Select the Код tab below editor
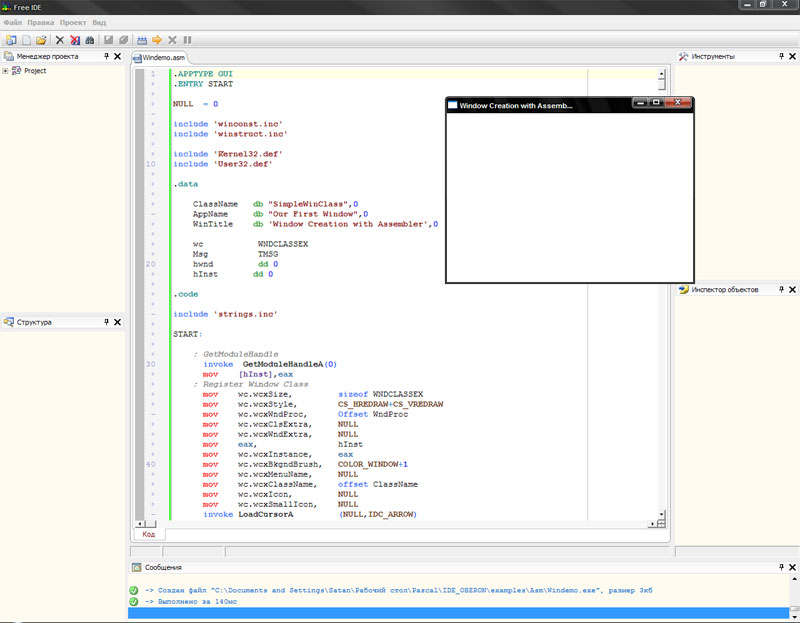 [148, 535]
